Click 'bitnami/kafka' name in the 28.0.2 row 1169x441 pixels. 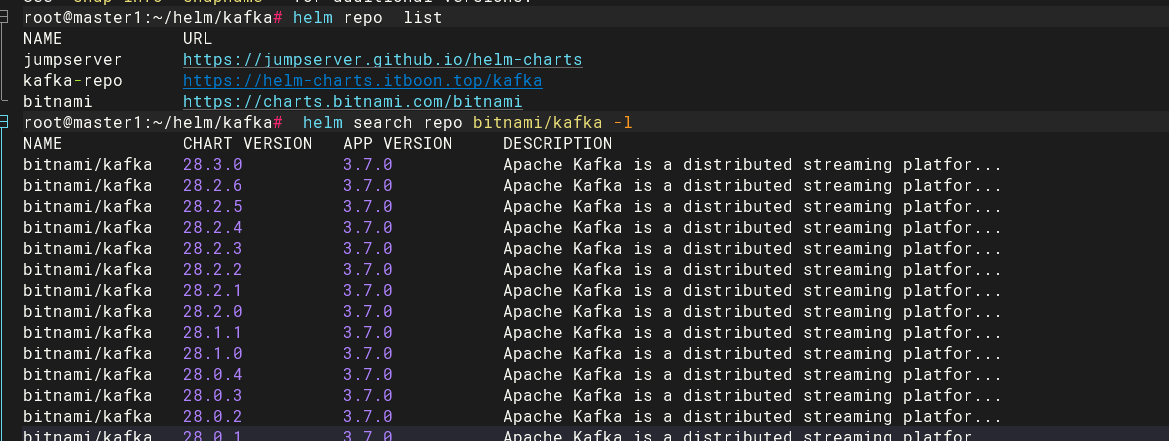tap(87, 416)
